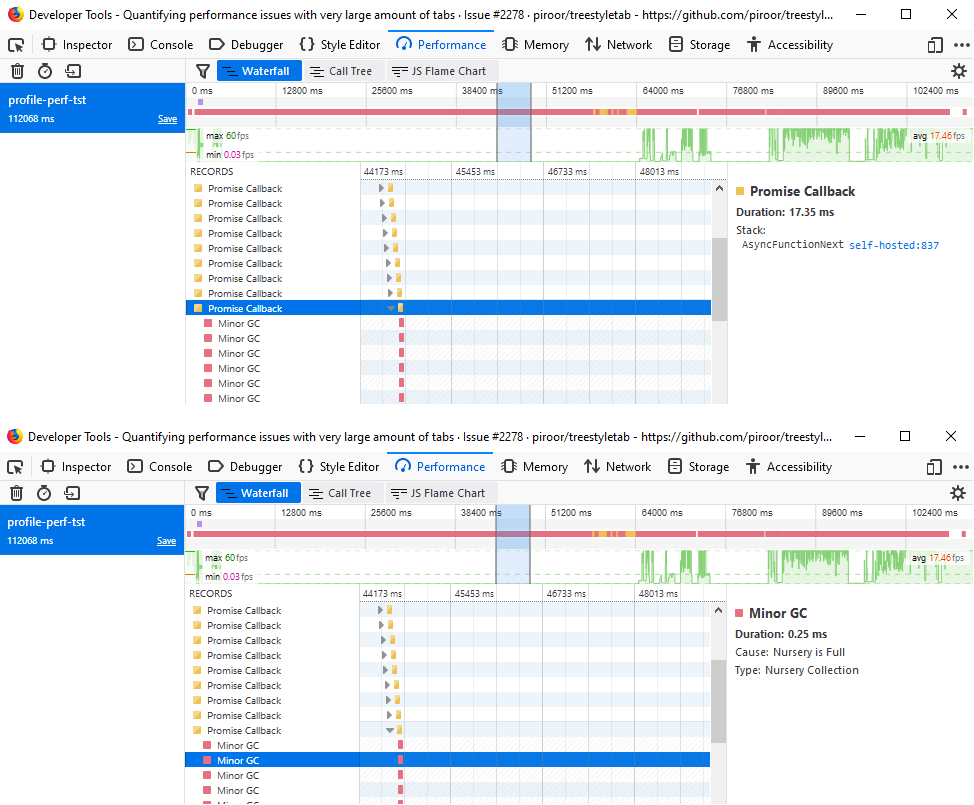Open the devtools meatball menu icon
The image size is (974, 805).
(960, 45)
